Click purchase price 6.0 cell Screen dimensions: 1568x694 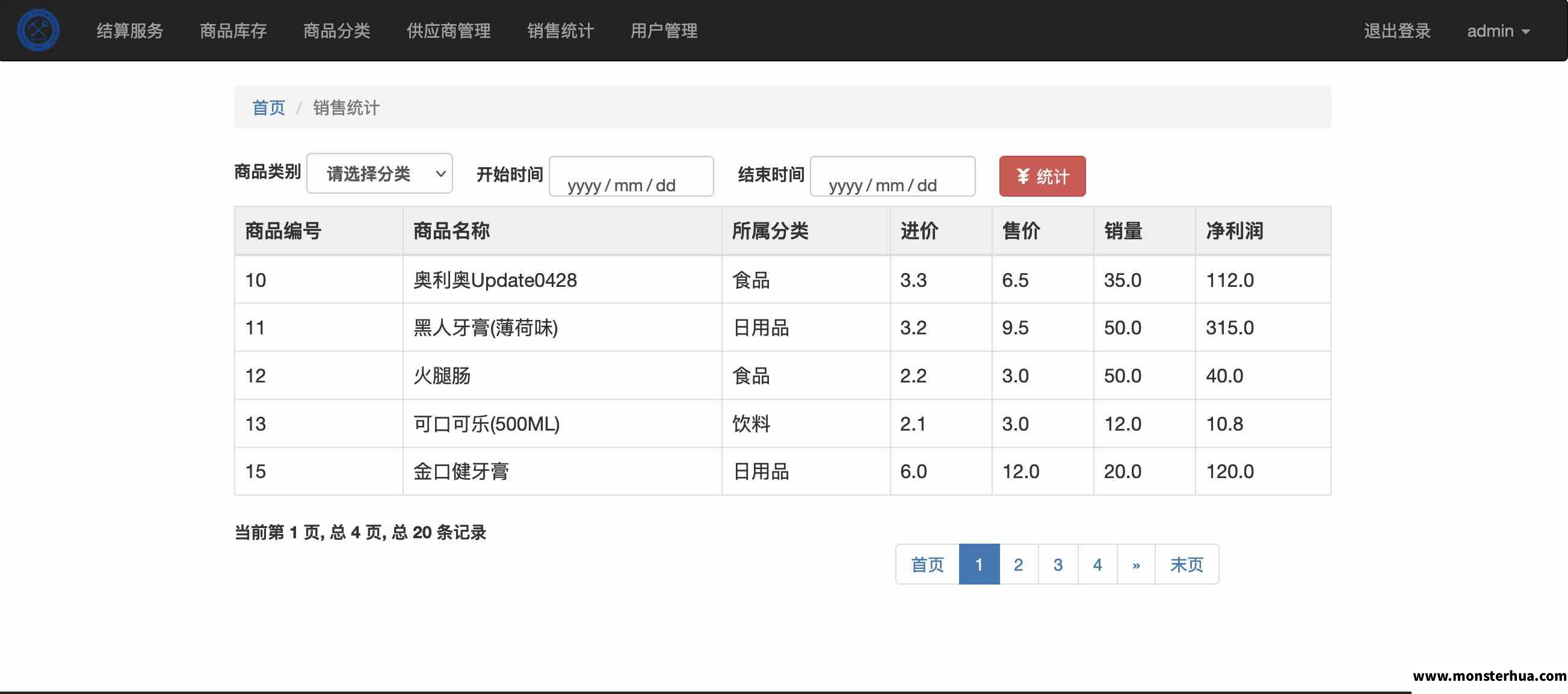[x=941, y=471]
